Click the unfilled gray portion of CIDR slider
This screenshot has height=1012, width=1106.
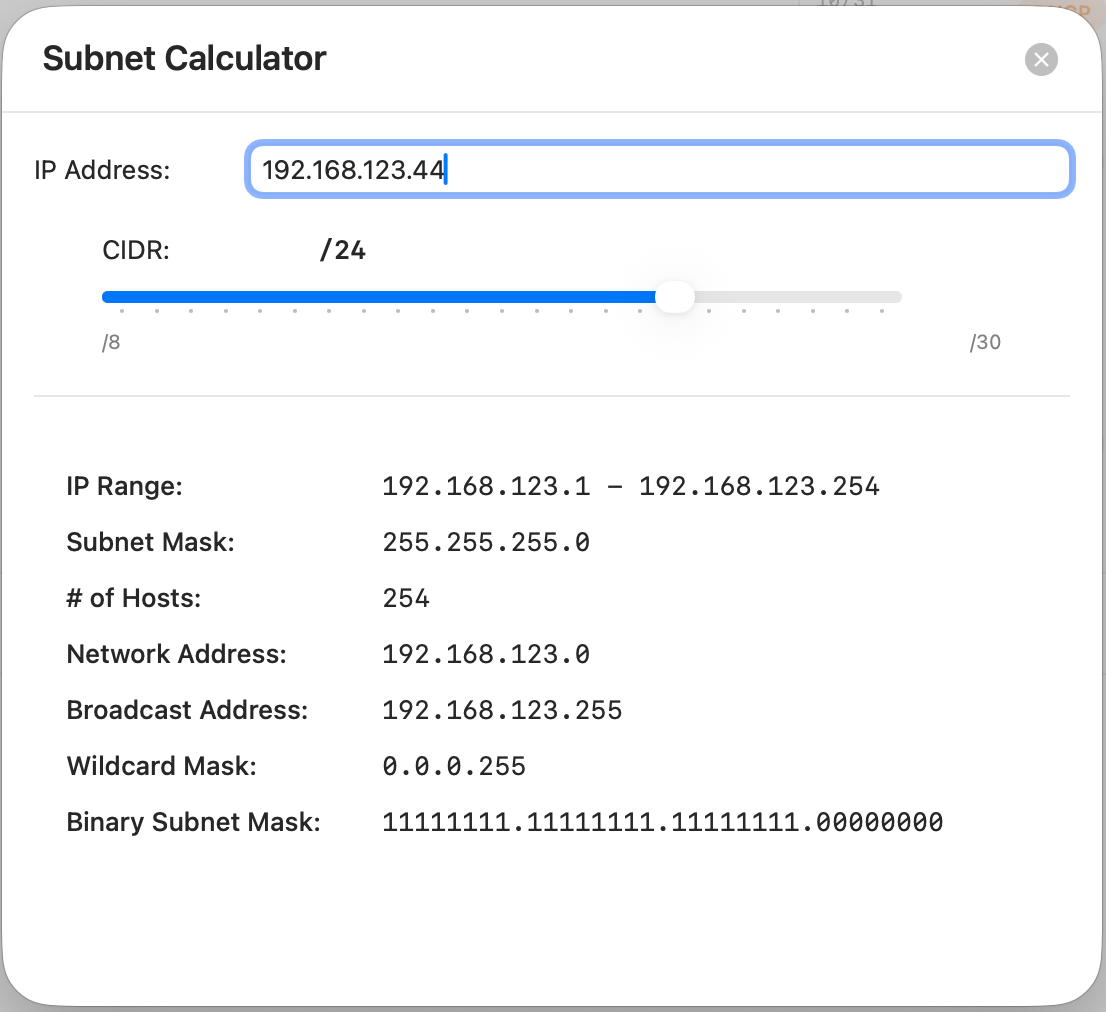[800, 297]
